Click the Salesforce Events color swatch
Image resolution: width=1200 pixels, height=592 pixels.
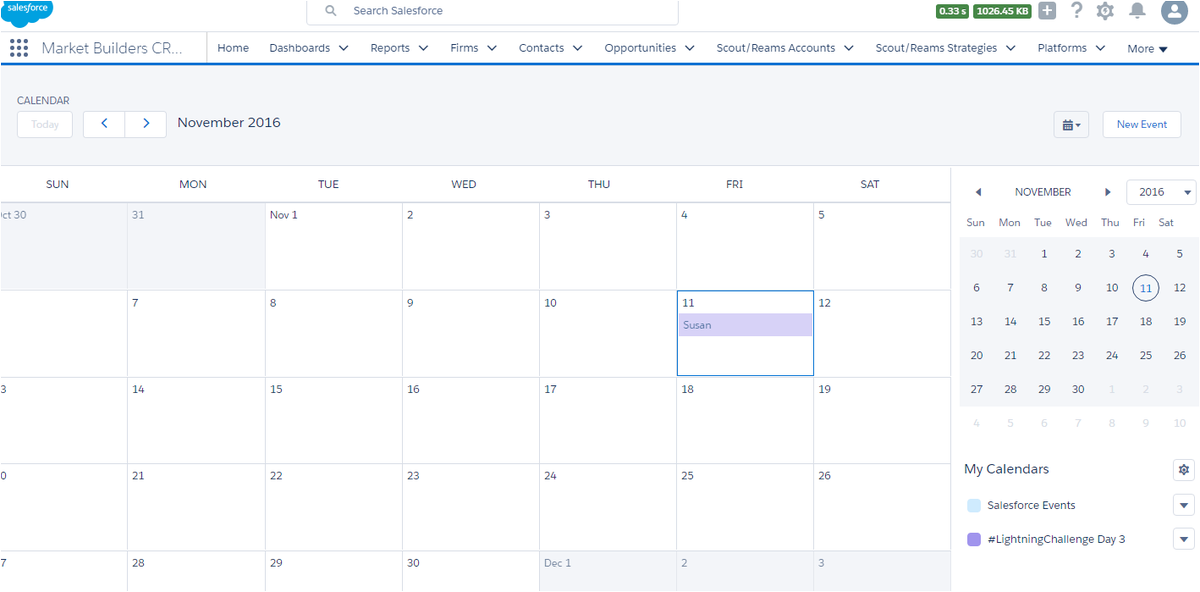pyautogui.click(x=974, y=505)
